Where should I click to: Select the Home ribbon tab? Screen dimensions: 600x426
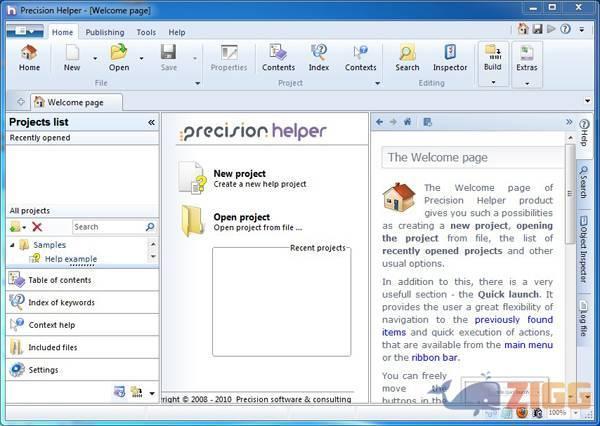tap(62, 32)
